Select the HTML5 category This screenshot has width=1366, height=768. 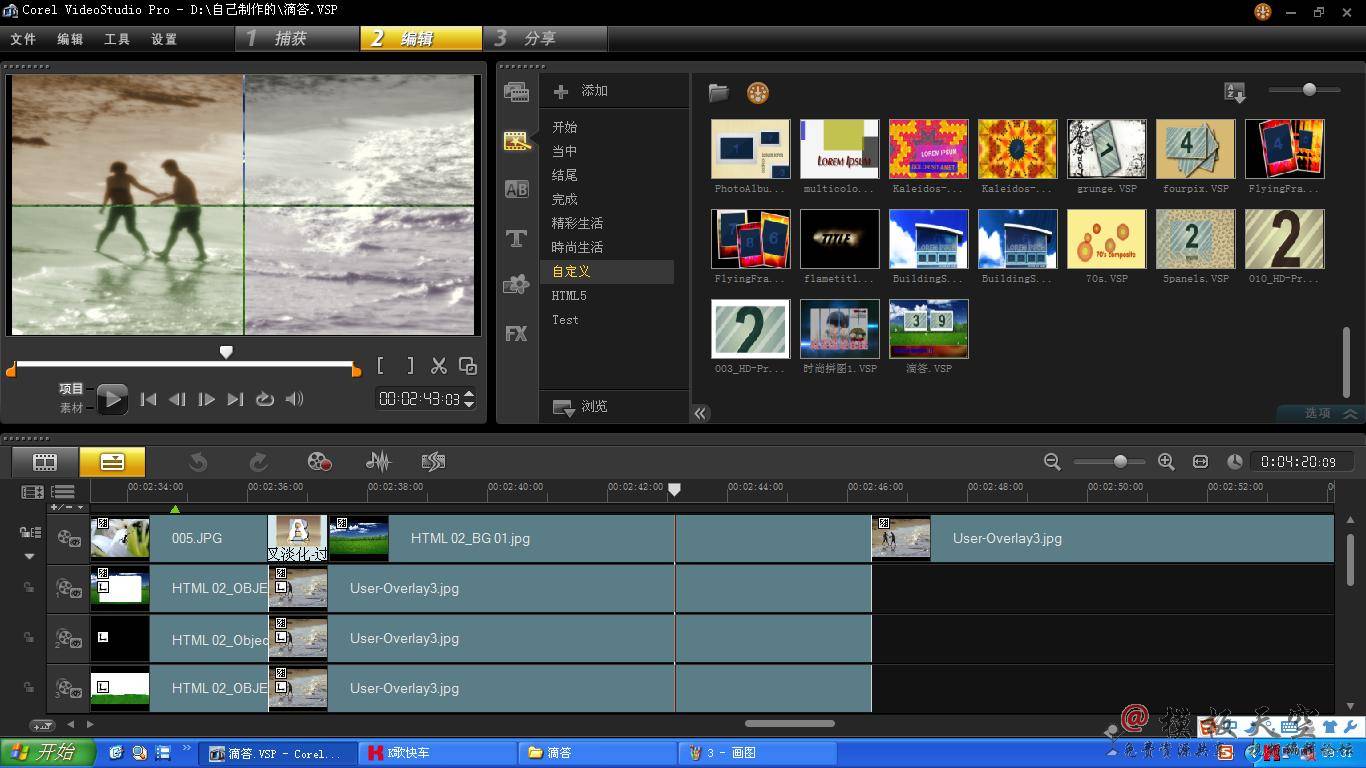(569, 296)
